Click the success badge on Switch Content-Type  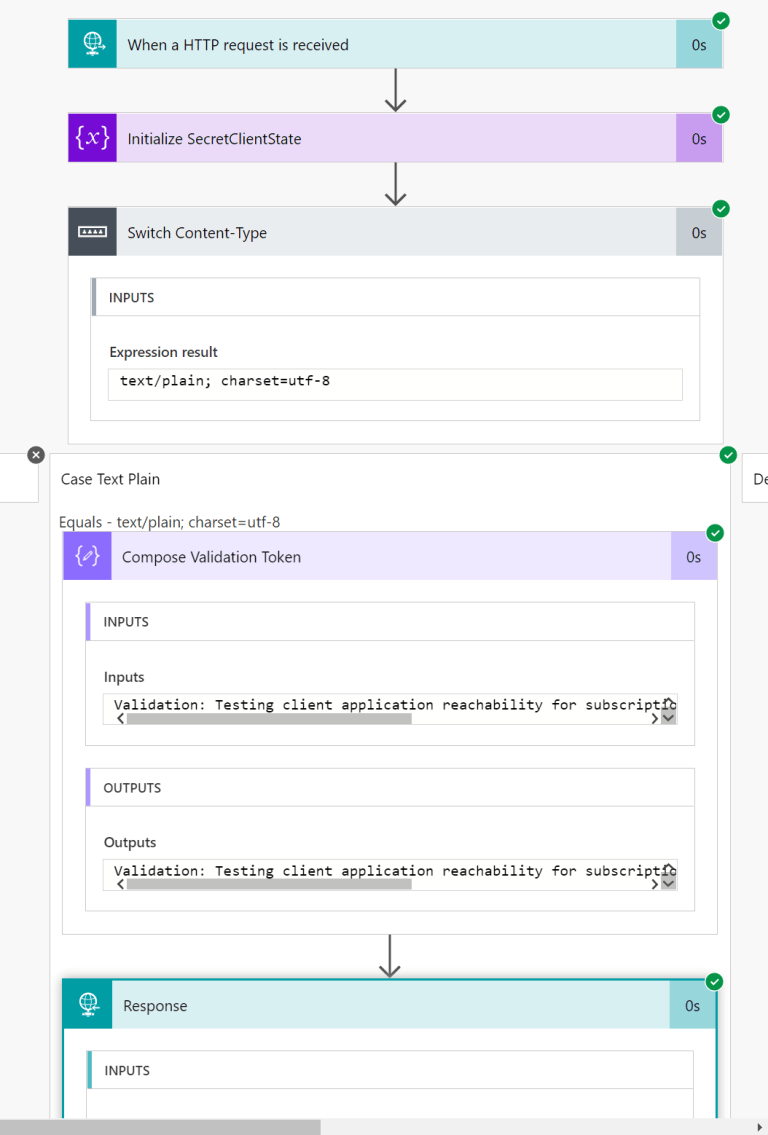click(x=721, y=209)
